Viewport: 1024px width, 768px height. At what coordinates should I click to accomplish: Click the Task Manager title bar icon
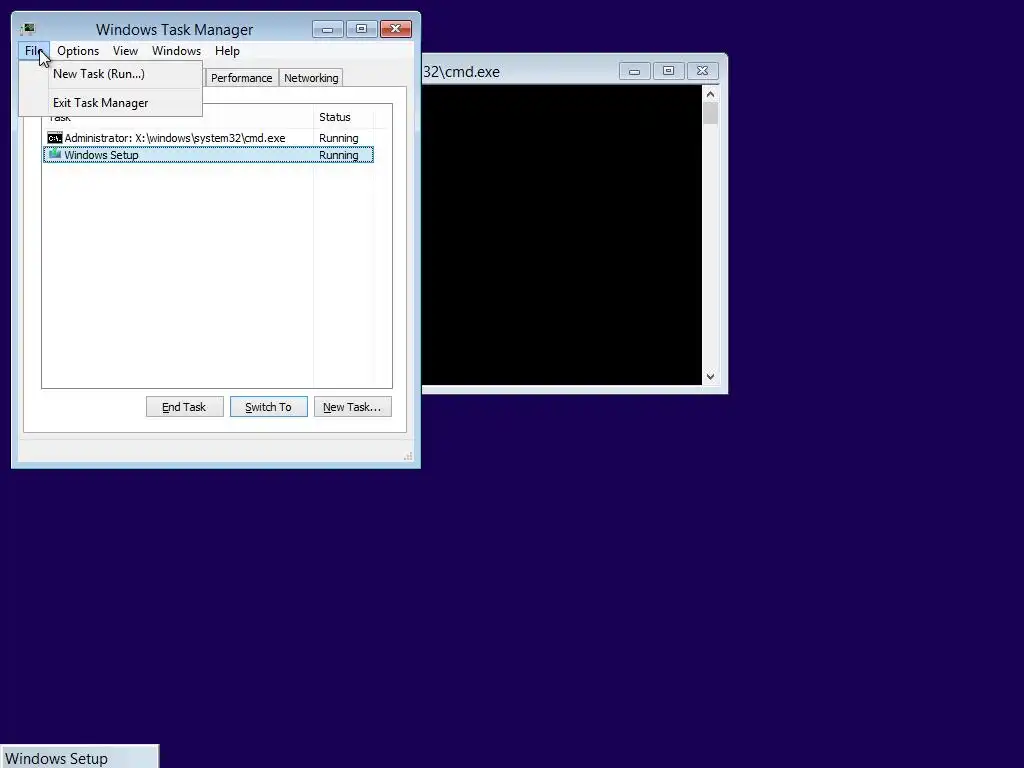(x=28, y=29)
